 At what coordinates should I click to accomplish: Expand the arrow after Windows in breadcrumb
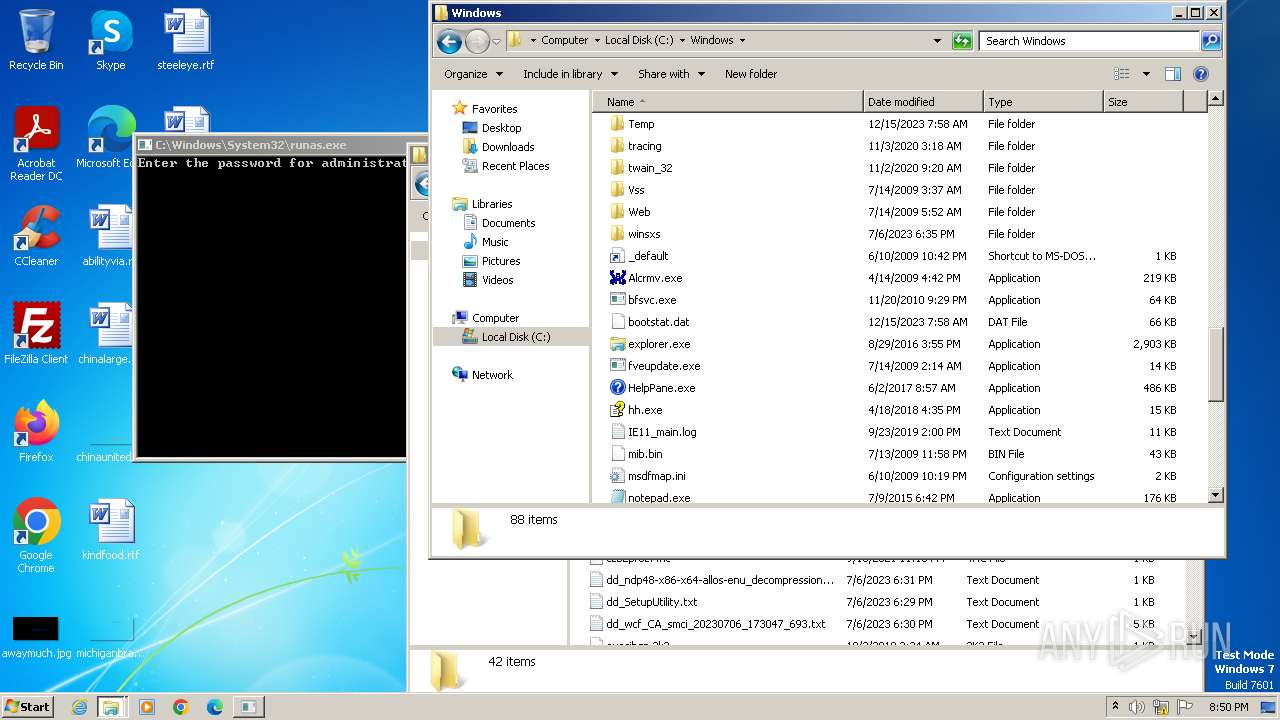pyautogui.click(x=742, y=41)
